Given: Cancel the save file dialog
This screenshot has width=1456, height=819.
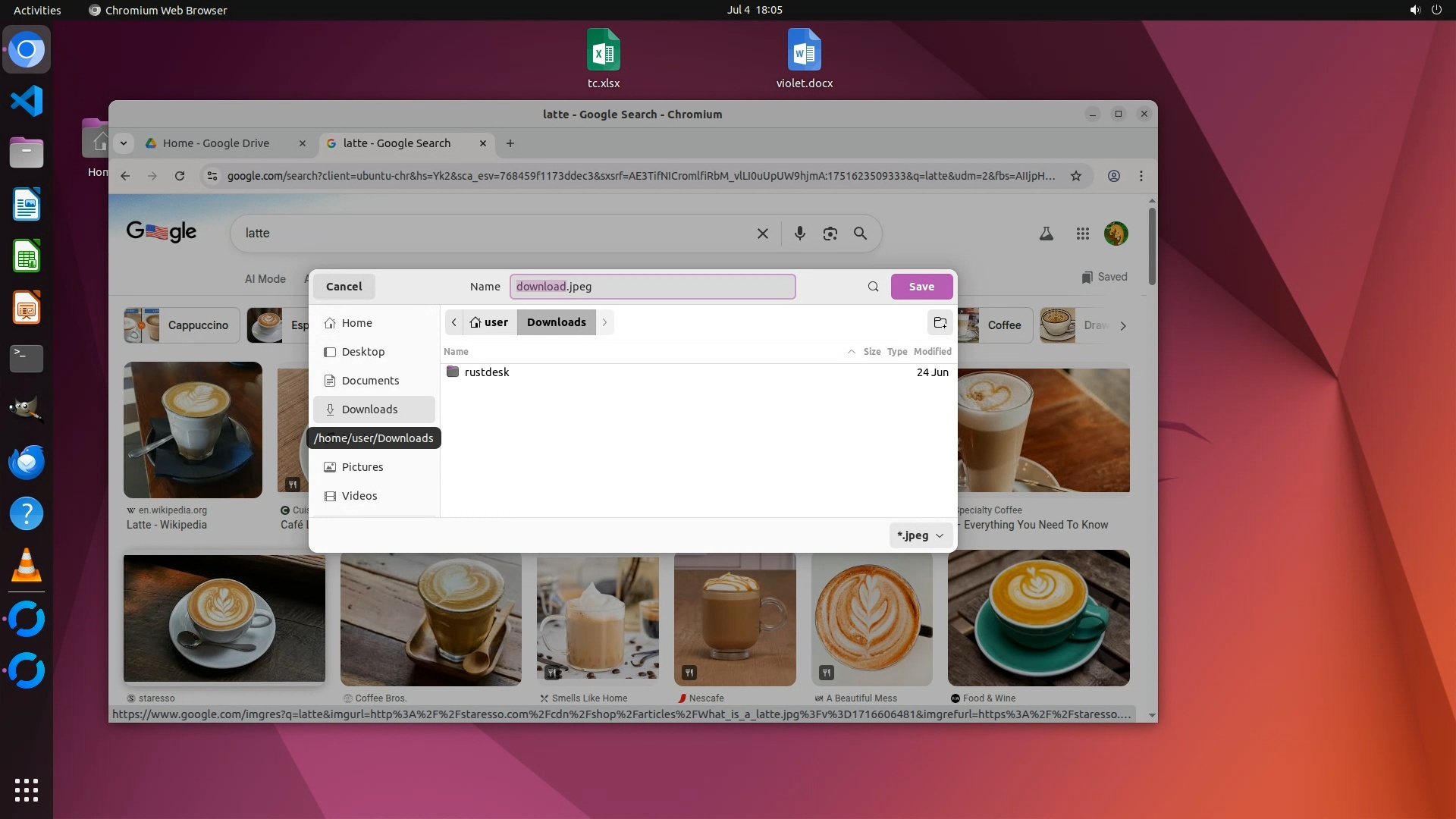Looking at the screenshot, I should coord(344,287).
